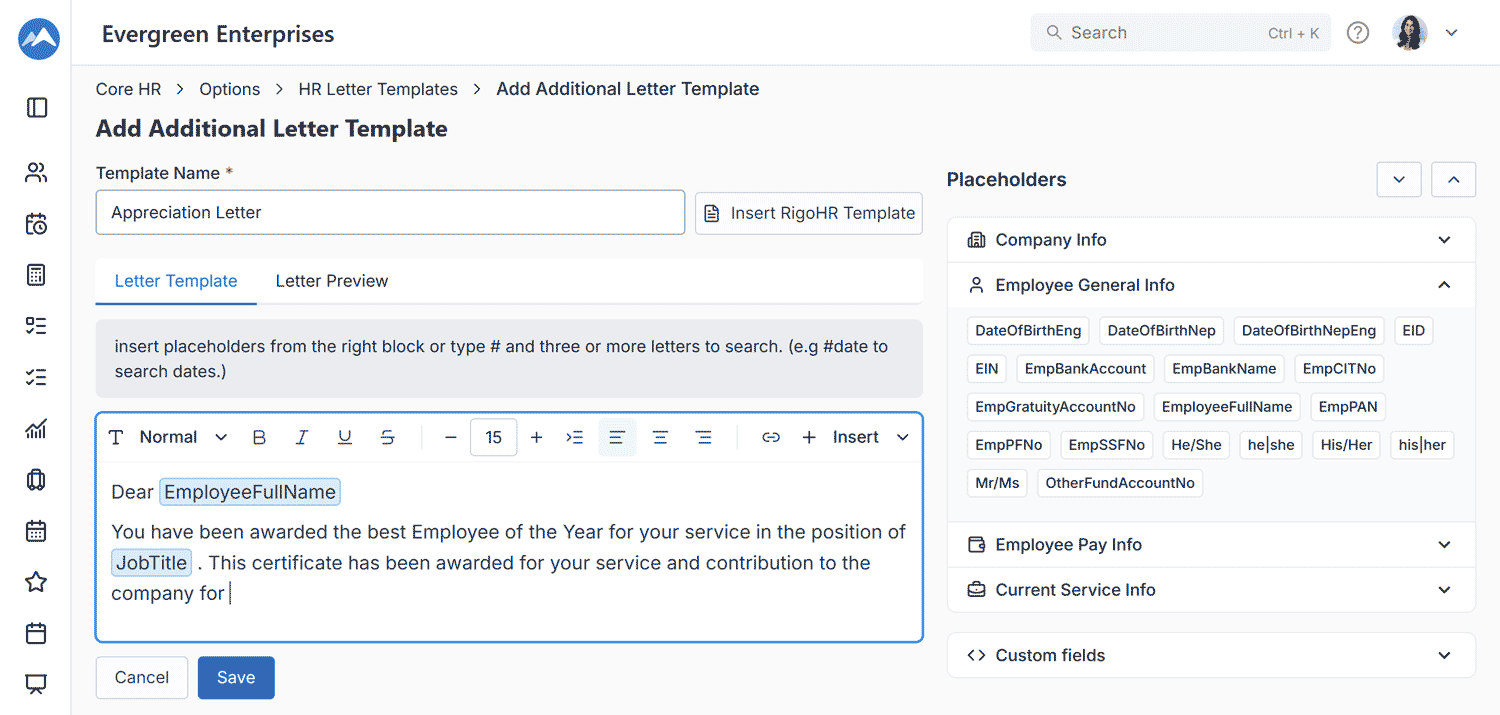Right align the letter text

pyautogui.click(x=703, y=437)
